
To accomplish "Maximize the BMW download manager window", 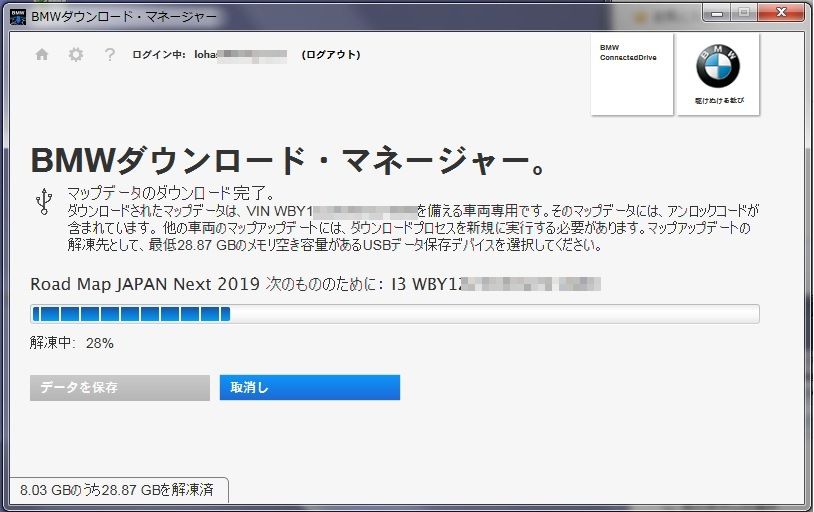I will tap(744, 13).
